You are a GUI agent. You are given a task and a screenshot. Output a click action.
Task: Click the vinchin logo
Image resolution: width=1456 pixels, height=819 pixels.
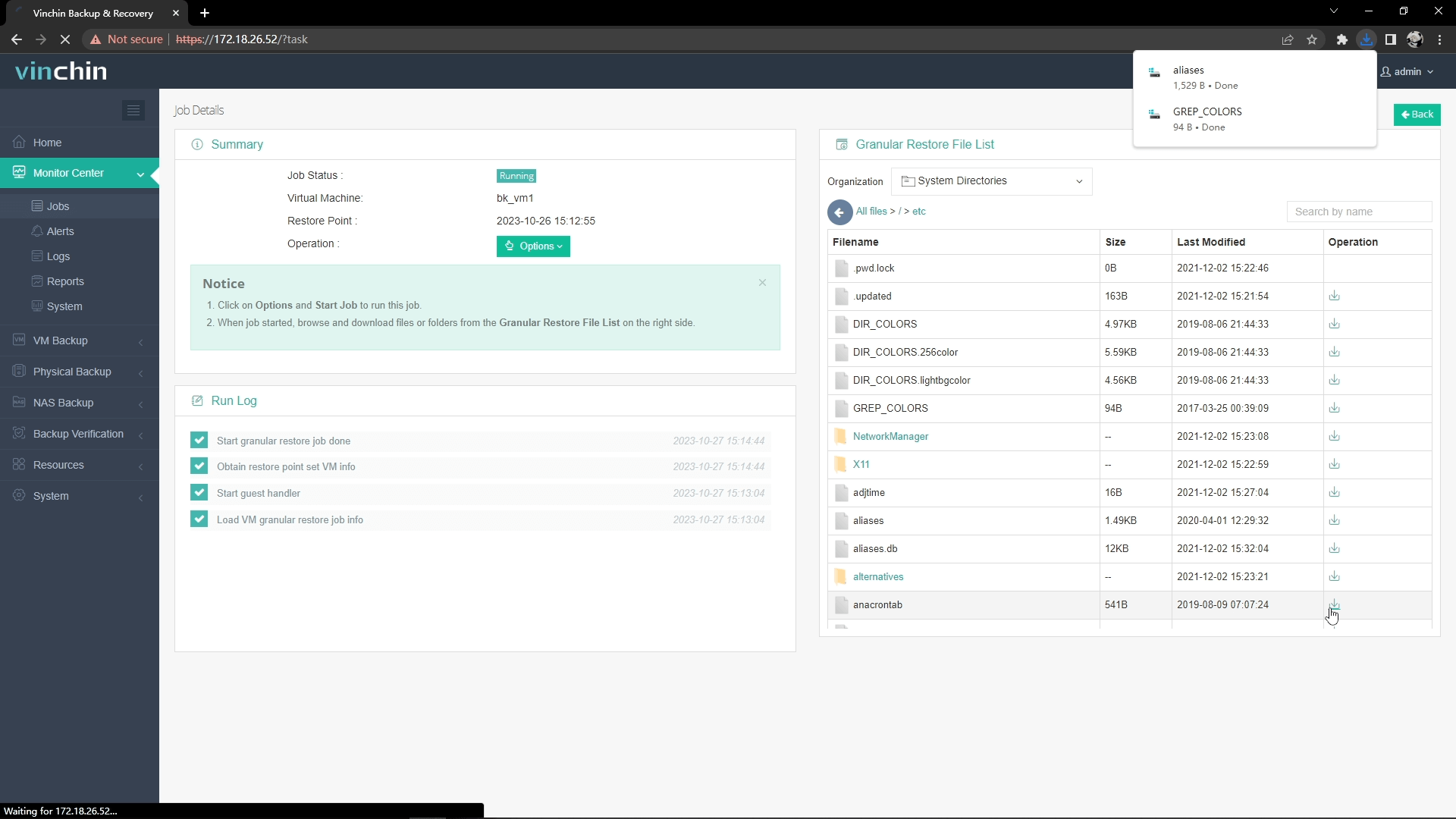point(61,71)
